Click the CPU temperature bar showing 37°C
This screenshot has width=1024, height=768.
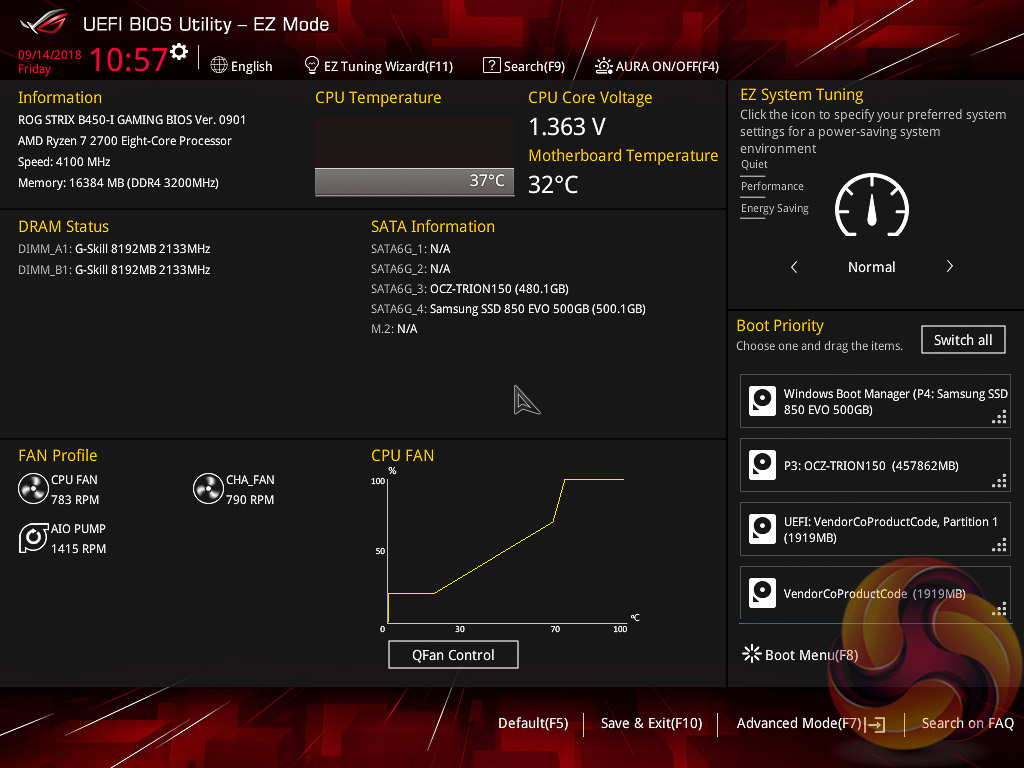[x=414, y=181]
